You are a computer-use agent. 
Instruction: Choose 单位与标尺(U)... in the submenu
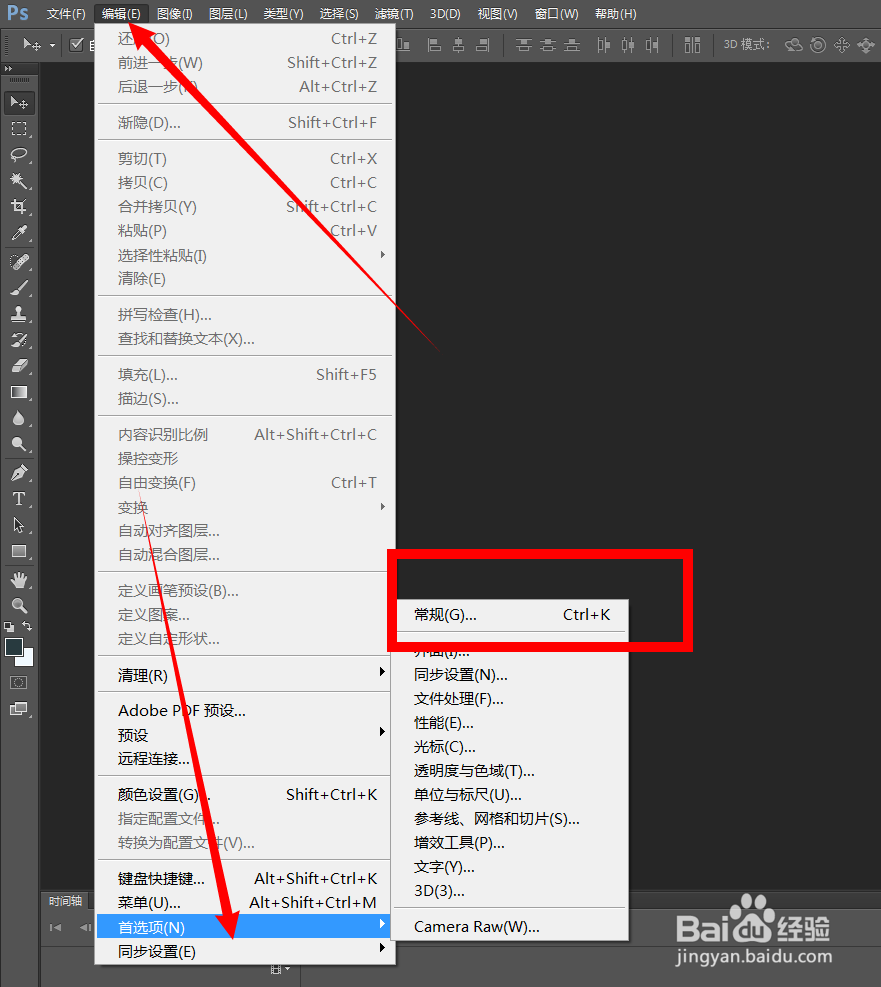click(x=511, y=795)
